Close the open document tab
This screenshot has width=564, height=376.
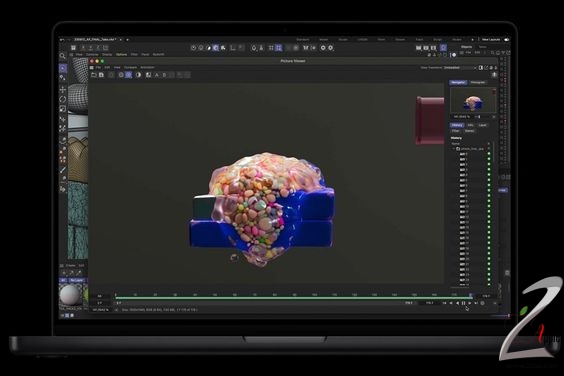click(x=121, y=40)
